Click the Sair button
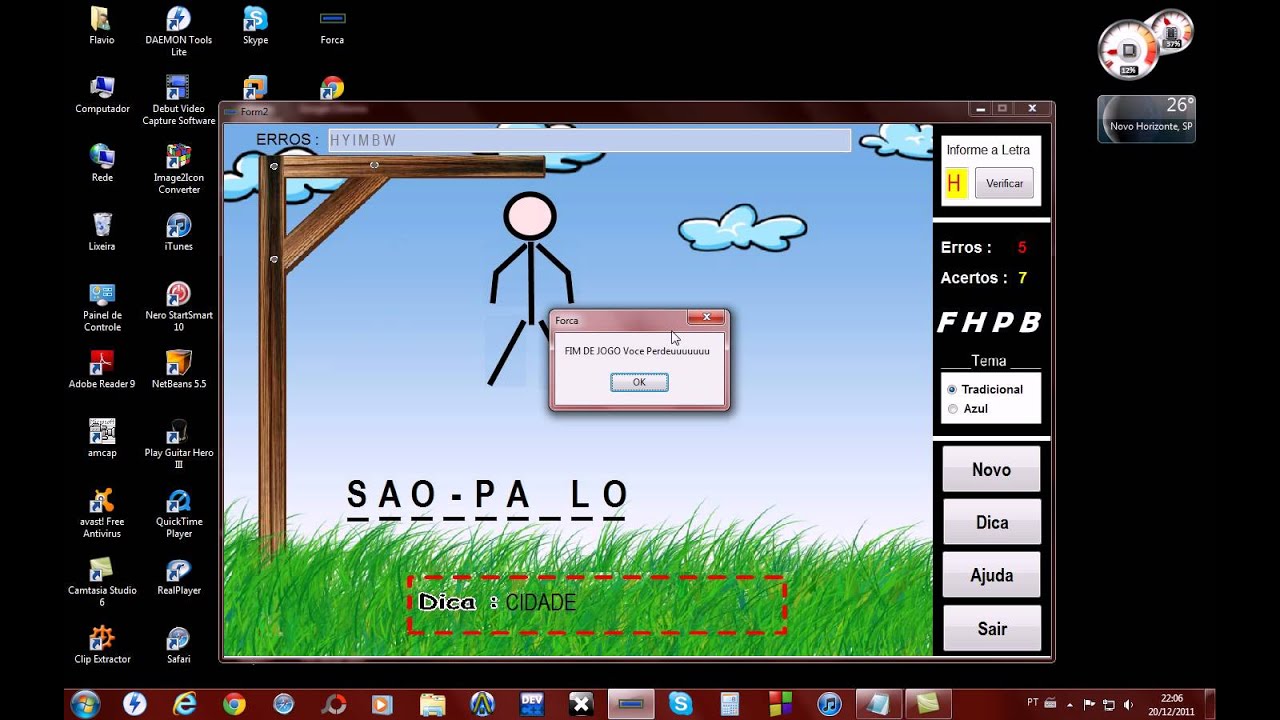1280x720 pixels. tap(991, 629)
